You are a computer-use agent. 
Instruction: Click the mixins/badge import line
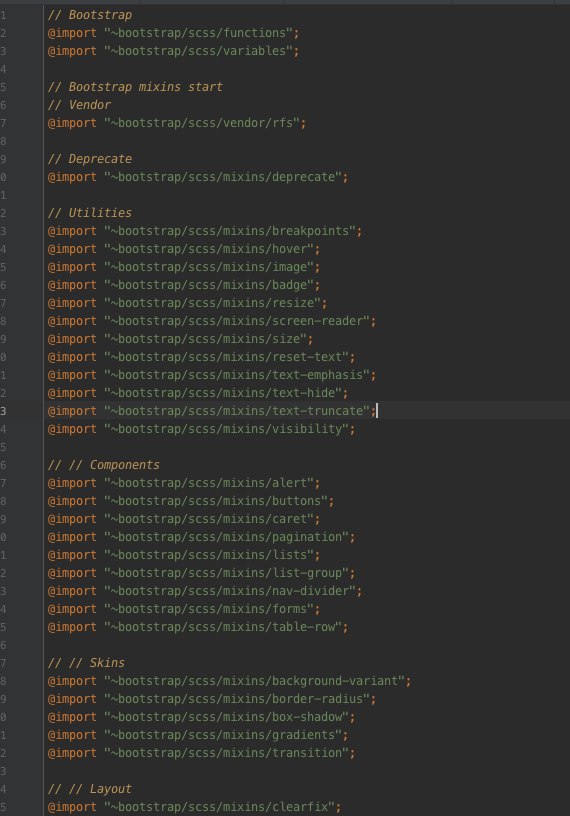pyautogui.click(x=184, y=285)
